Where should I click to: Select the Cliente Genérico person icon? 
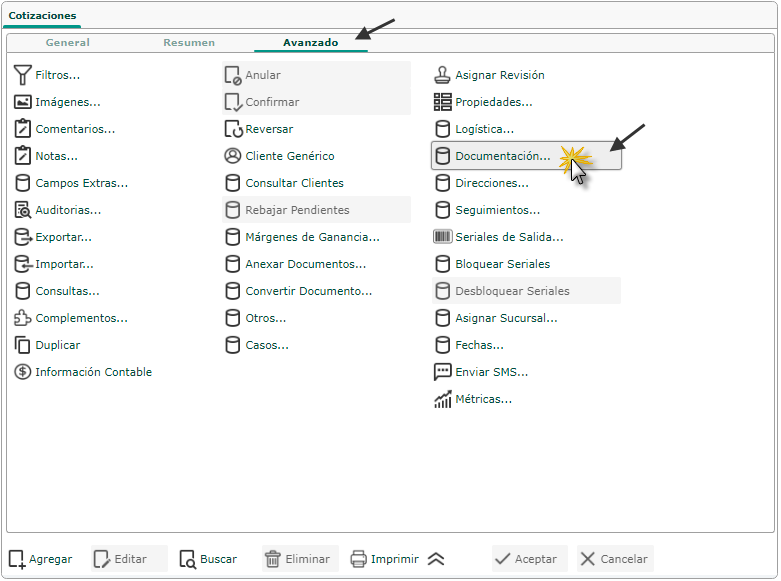pyautogui.click(x=233, y=156)
